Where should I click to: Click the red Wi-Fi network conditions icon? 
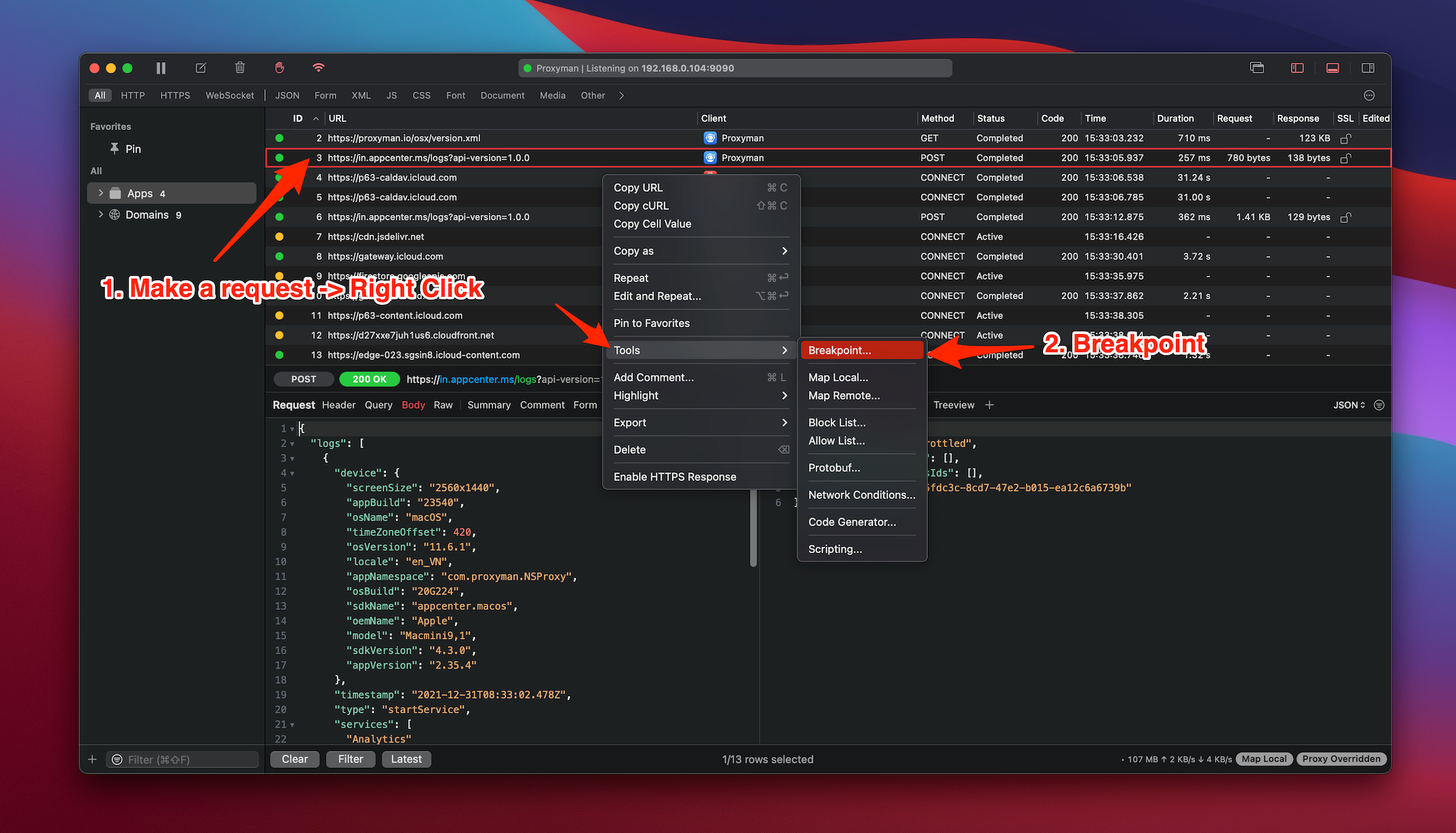[x=318, y=67]
